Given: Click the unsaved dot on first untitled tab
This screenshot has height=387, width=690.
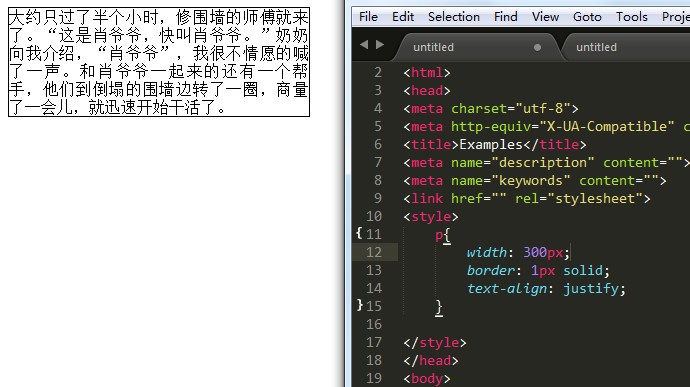Looking at the screenshot, I should click(x=537, y=48).
